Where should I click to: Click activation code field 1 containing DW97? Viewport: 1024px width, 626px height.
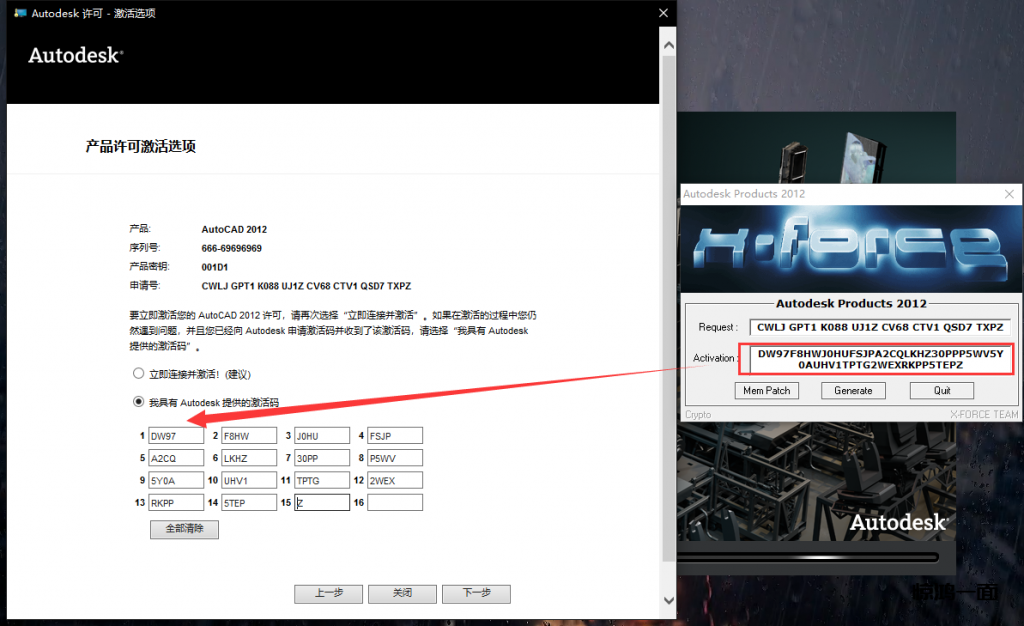click(x=176, y=436)
